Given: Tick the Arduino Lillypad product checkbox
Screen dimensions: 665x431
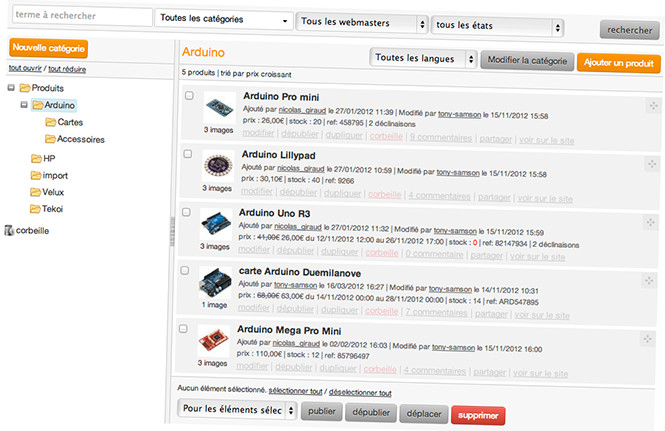Looking at the screenshot, I should (187, 154).
